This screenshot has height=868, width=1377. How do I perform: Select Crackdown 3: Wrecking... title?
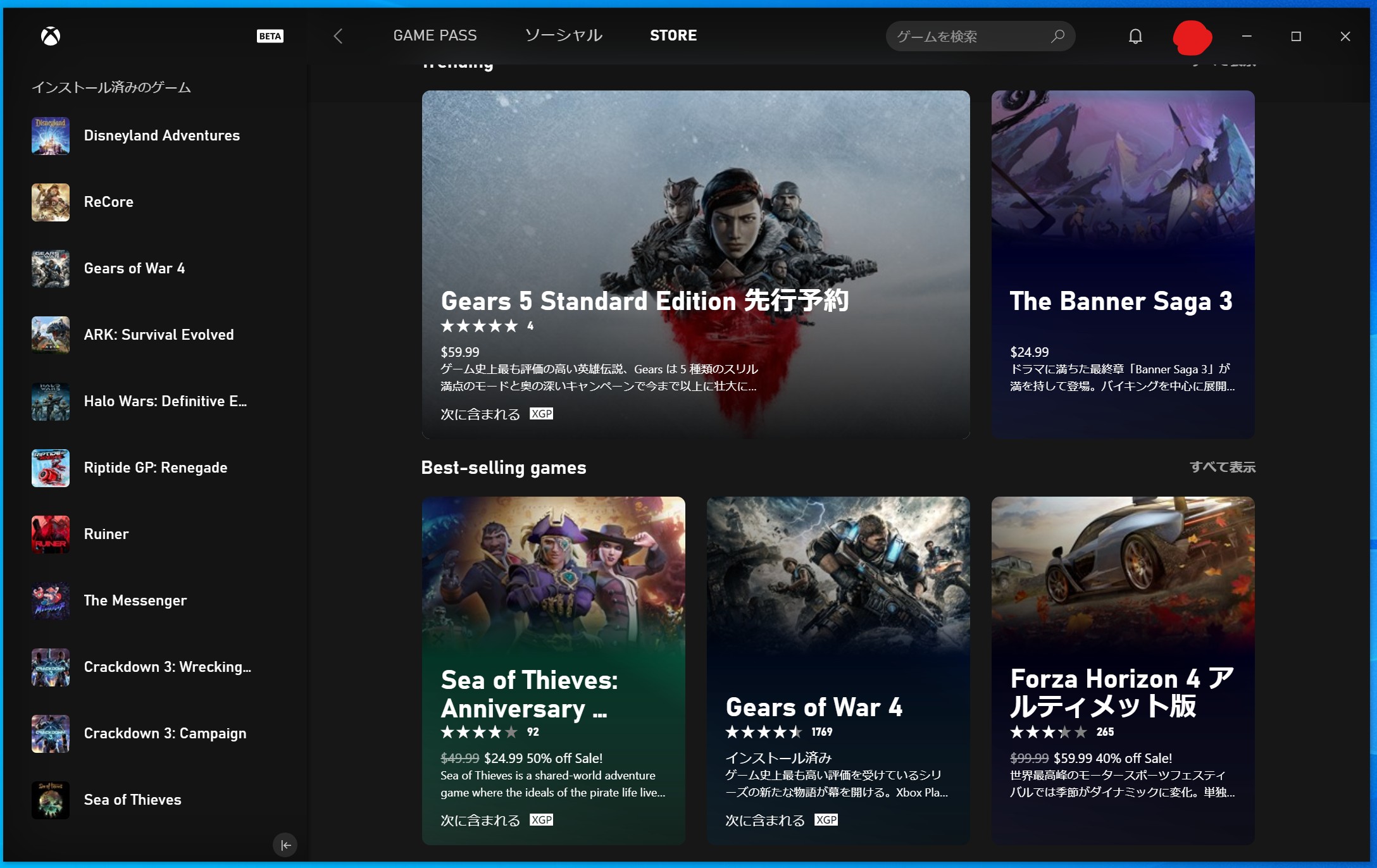pos(168,667)
